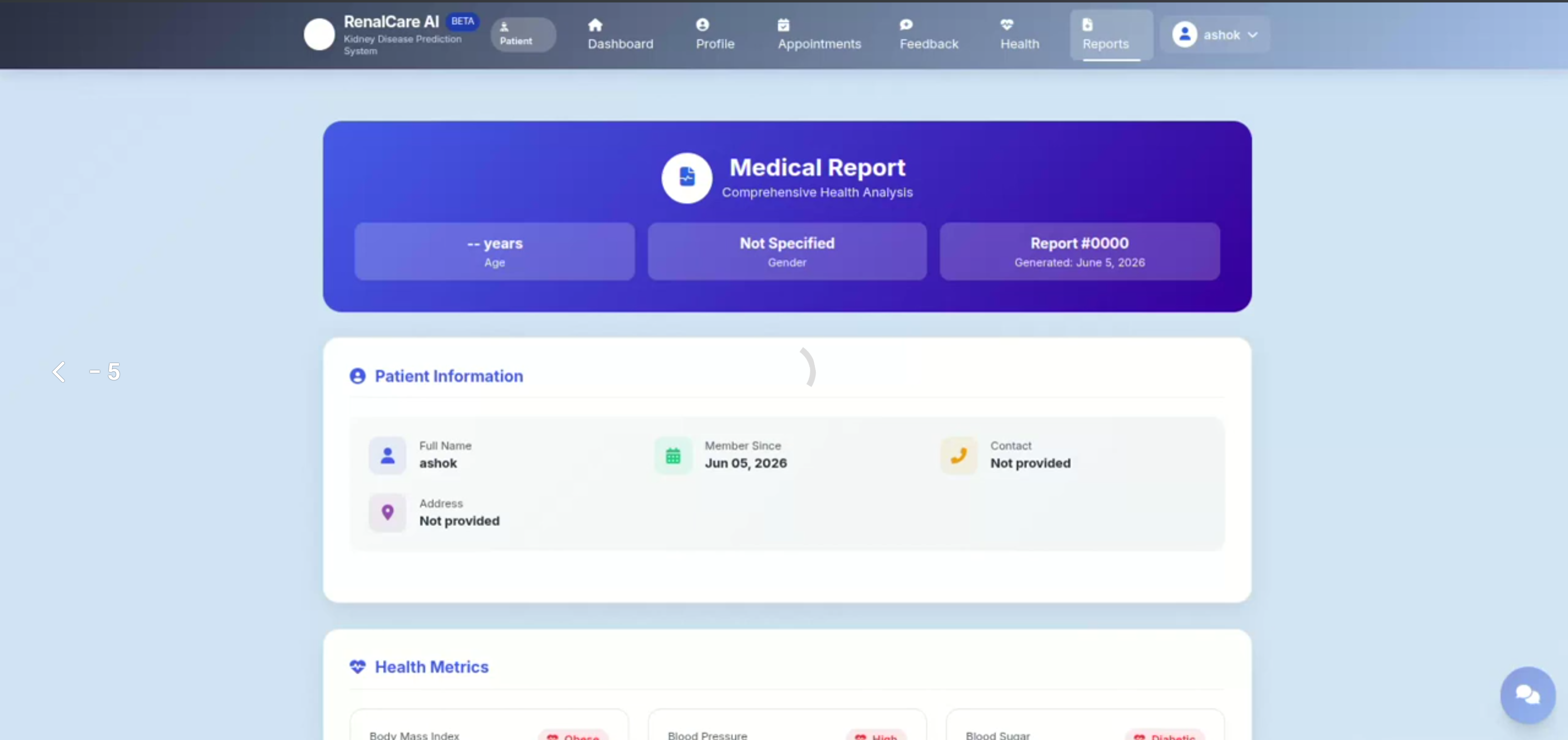This screenshot has width=1568, height=740.
Task: Click the Medical Report document icon
Action: [x=686, y=177]
